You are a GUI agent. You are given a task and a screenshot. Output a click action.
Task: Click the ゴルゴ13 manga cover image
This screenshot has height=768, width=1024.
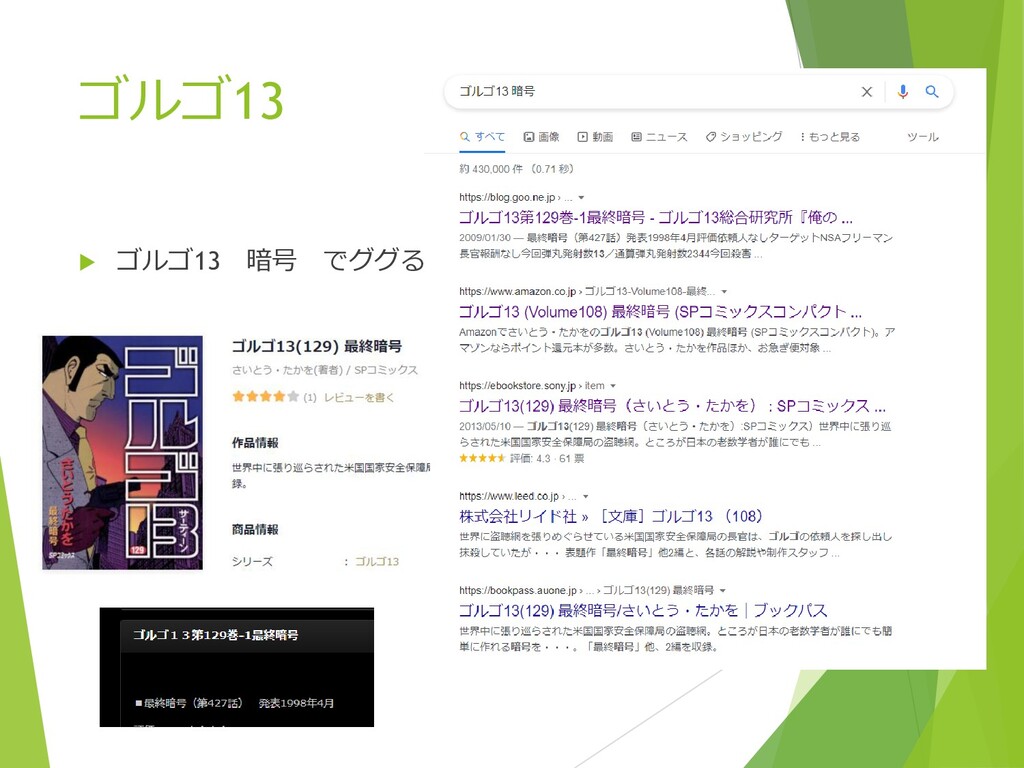click(x=123, y=453)
